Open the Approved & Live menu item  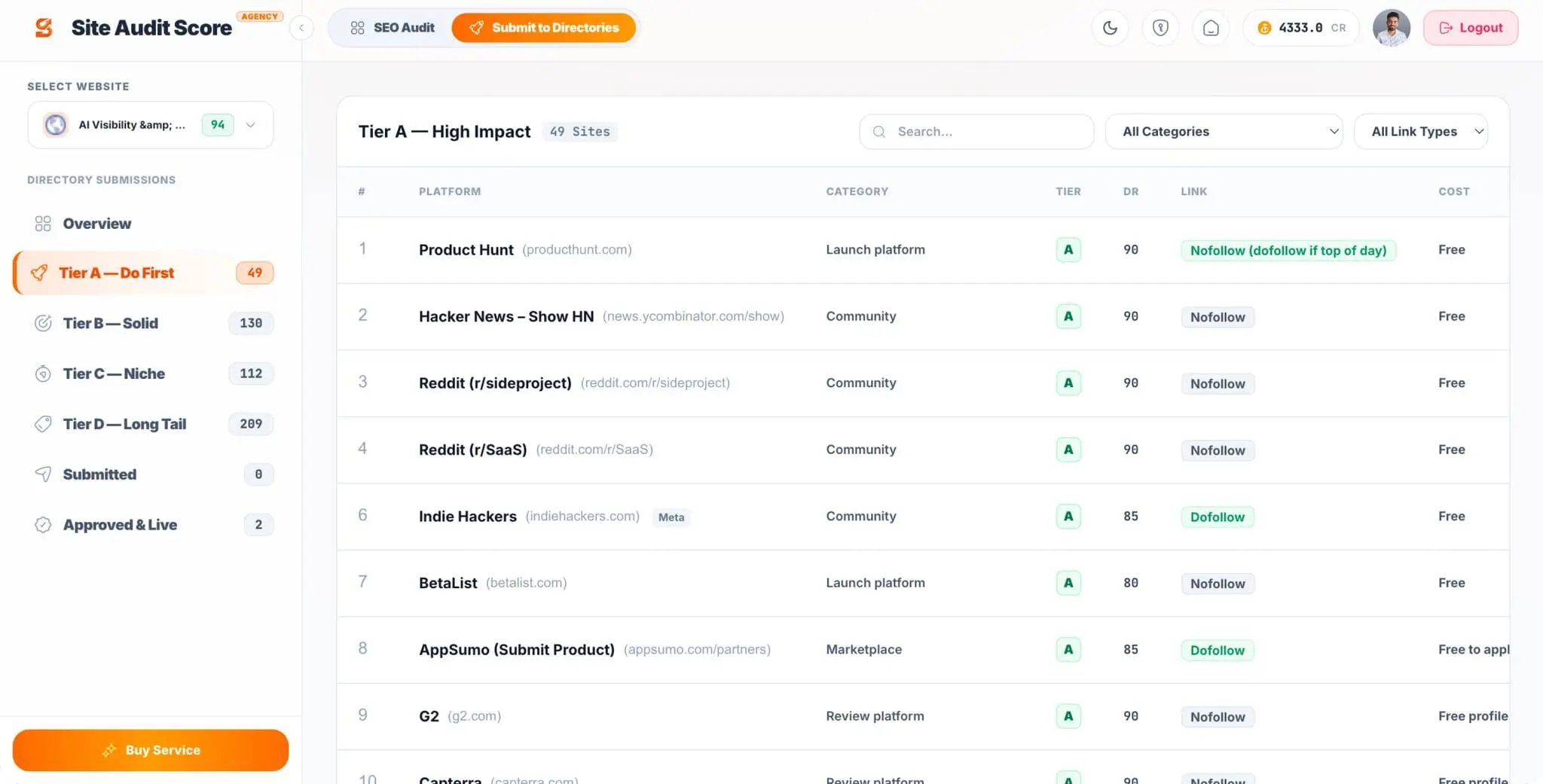pyautogui.click(x=151, y=525)
